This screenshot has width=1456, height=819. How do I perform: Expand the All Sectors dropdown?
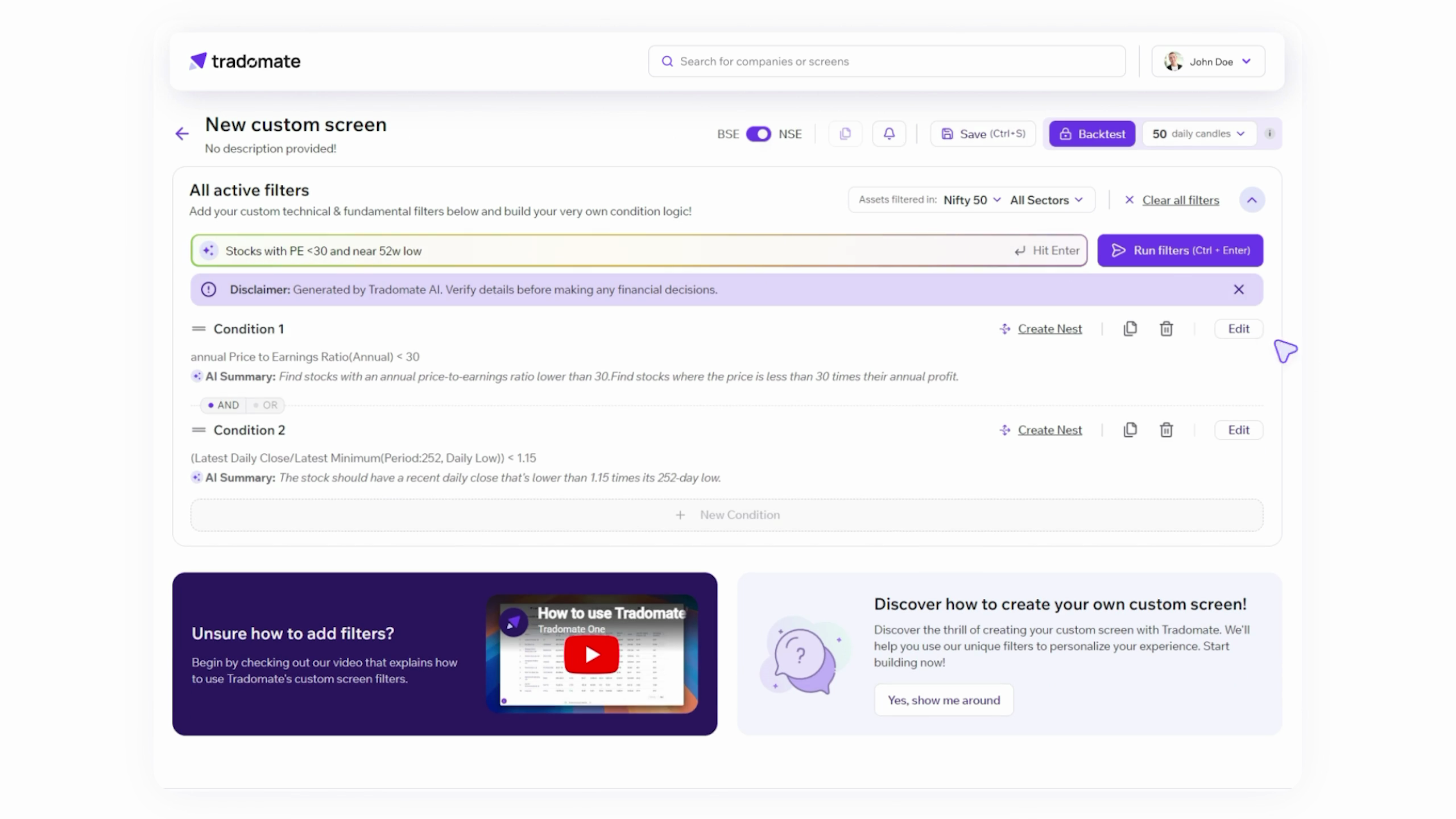click(x=1045, y=200)
